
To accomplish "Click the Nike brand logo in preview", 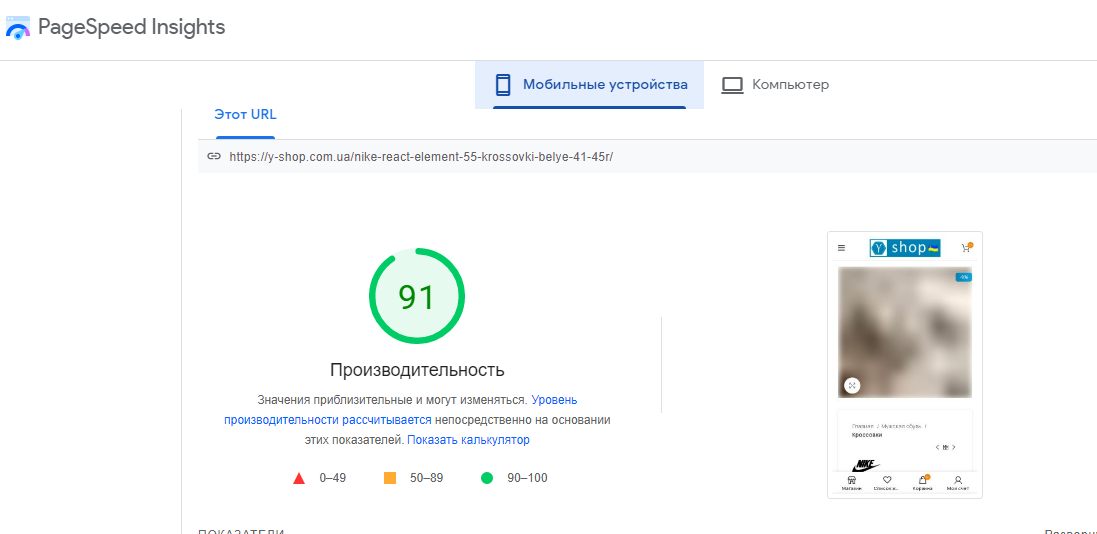I will pos(865,465).
